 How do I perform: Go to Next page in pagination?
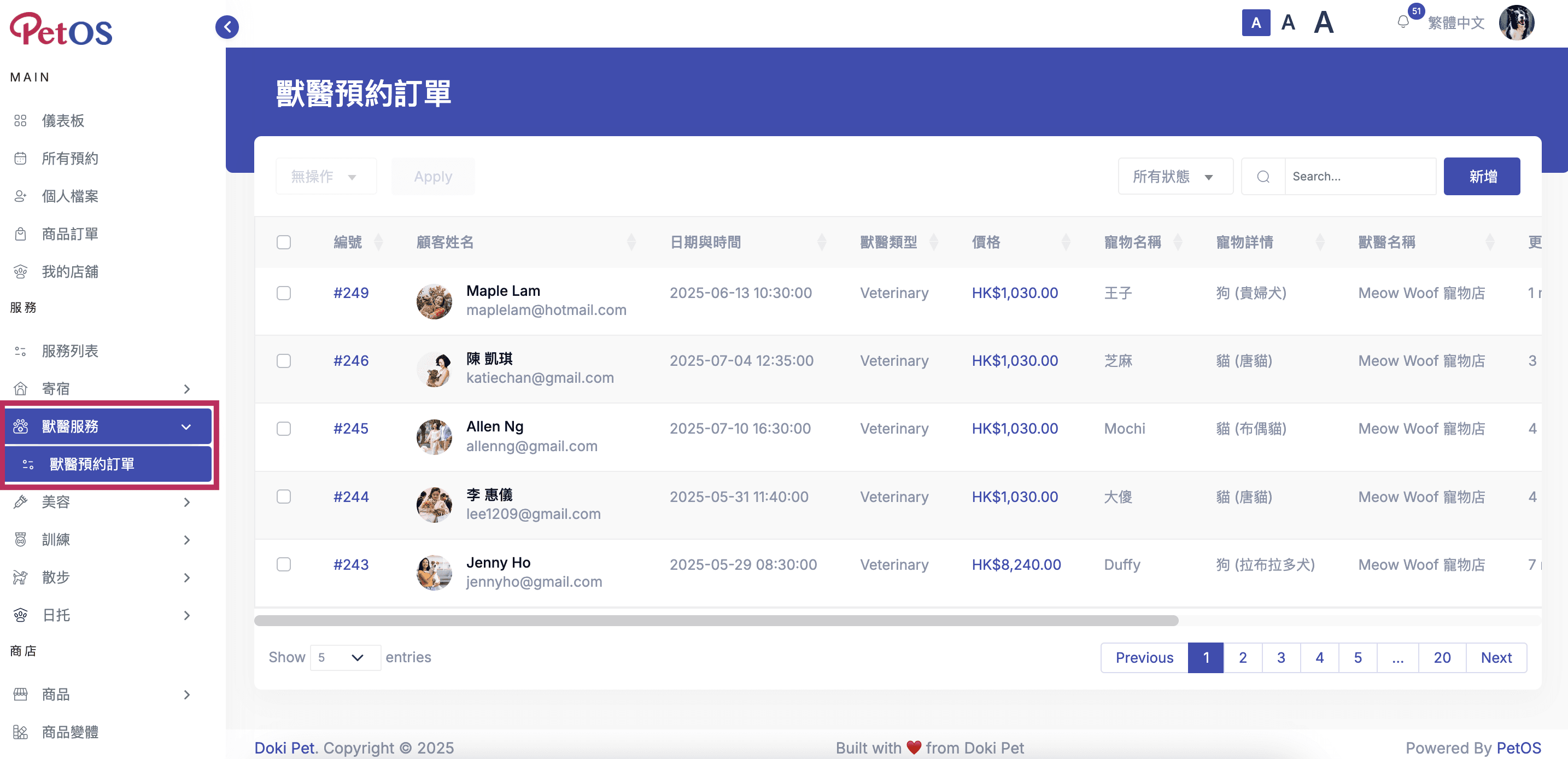point(1496,657)
